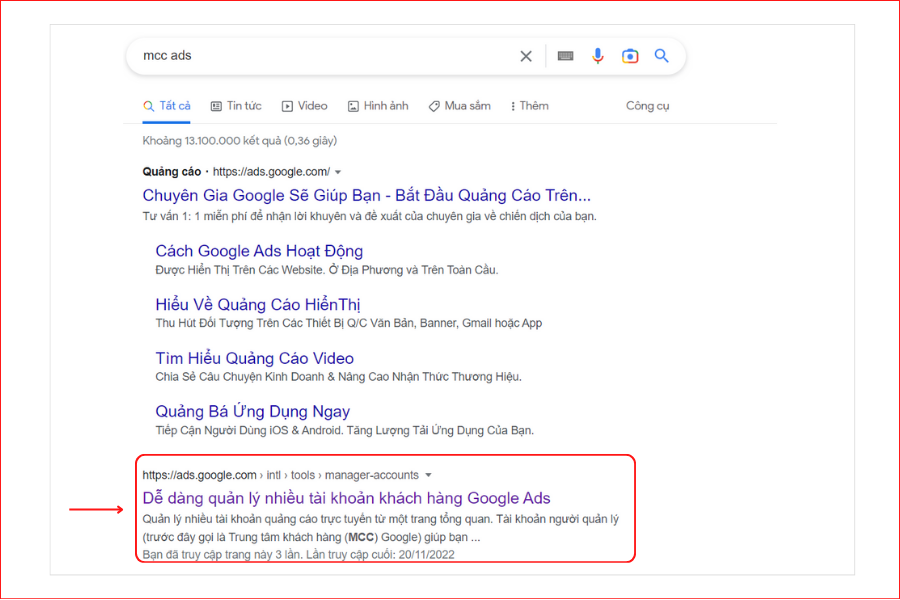Start voice search with the microphone icon
The height and width of the screenshot is (600, 900).
(x=598, y=56)
